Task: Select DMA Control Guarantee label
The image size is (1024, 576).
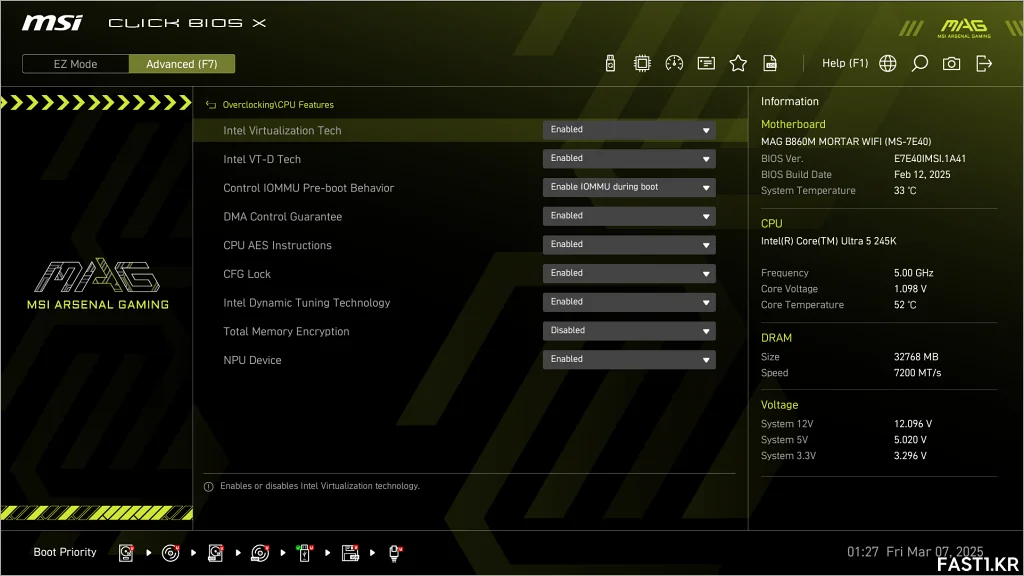Action: 282,217
